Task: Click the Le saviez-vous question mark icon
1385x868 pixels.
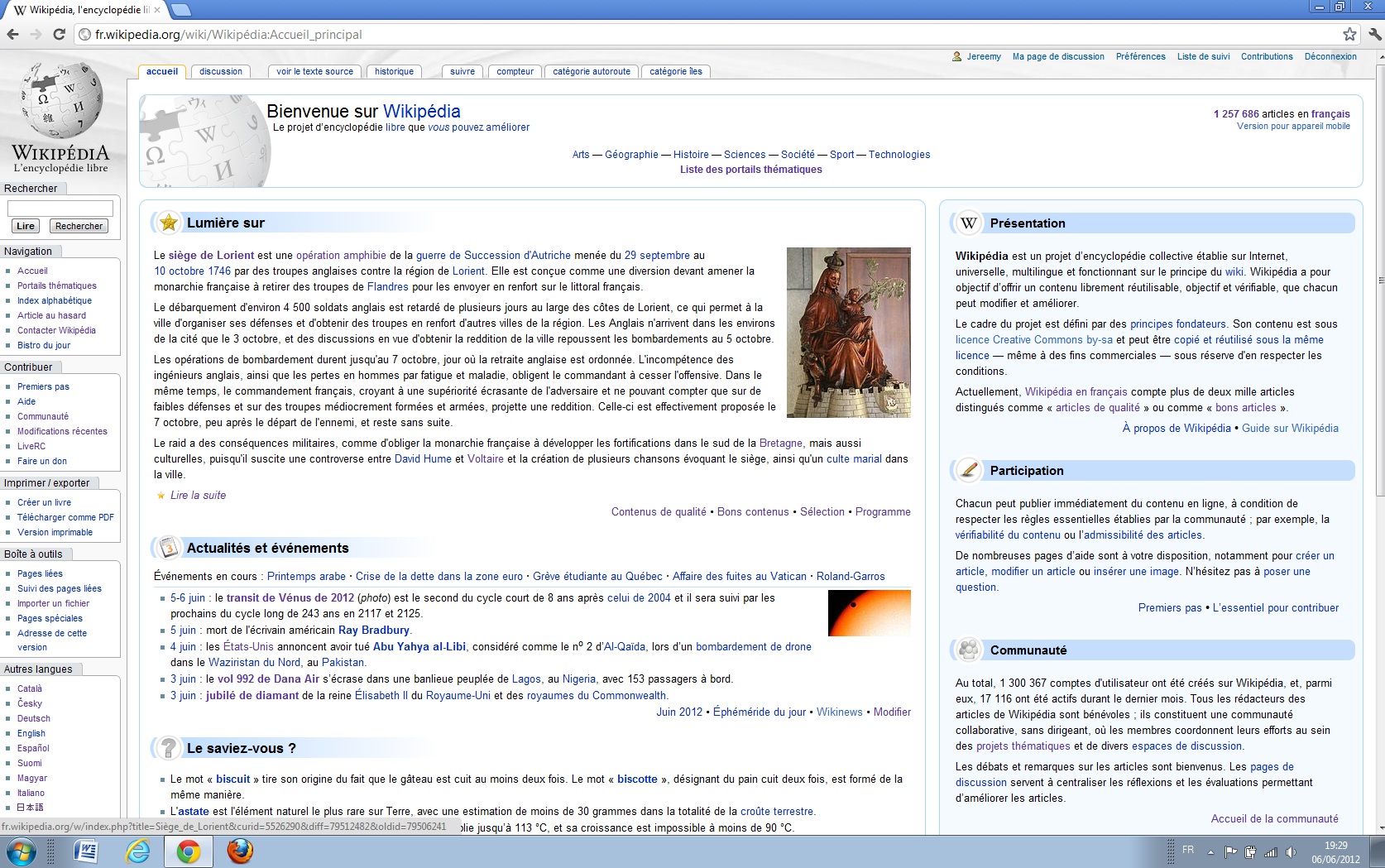Action: click(x=169, y=747)
